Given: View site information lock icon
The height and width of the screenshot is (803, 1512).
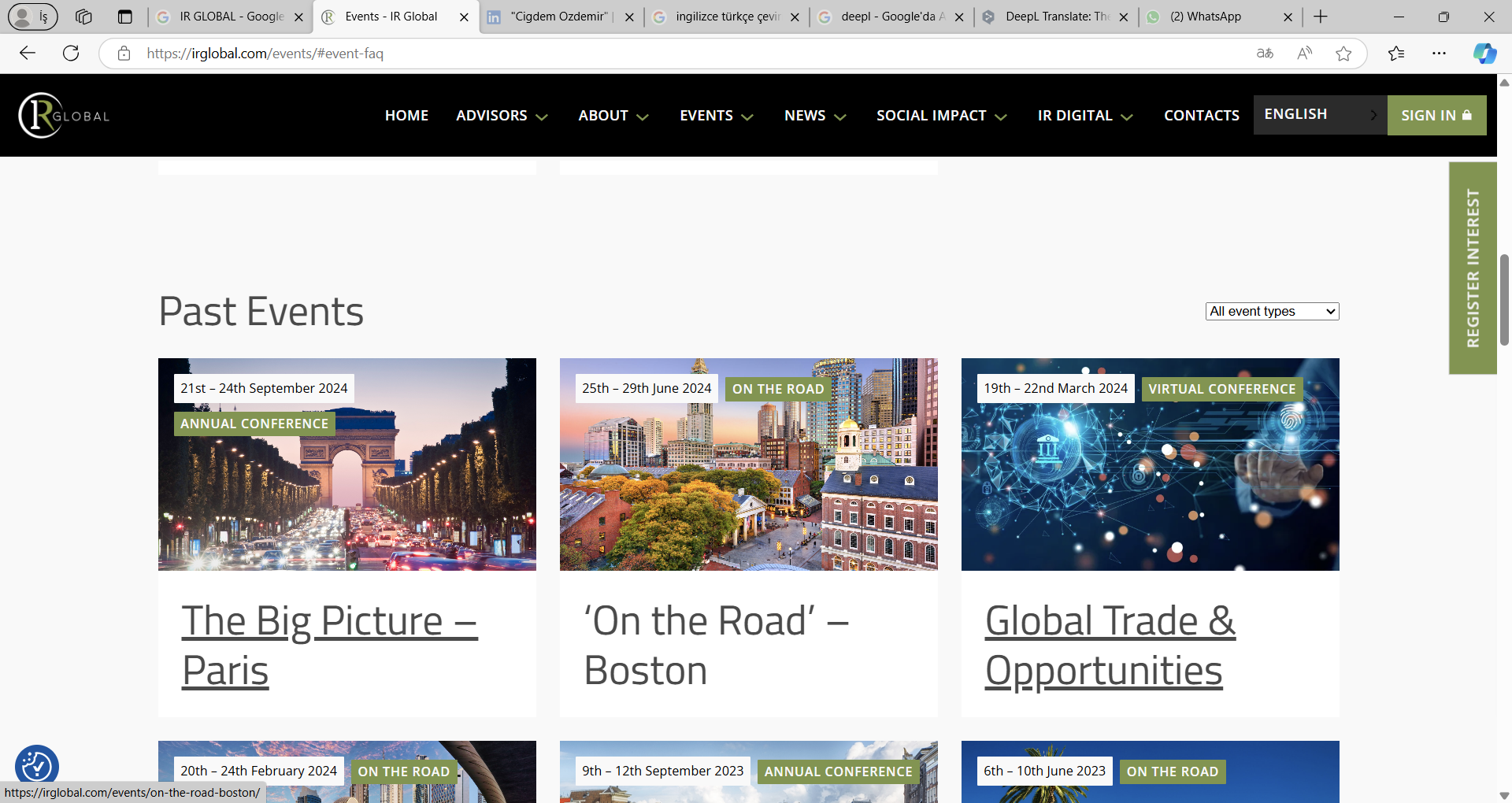Looking at the screenshot, I should click(x=124, y=53).
